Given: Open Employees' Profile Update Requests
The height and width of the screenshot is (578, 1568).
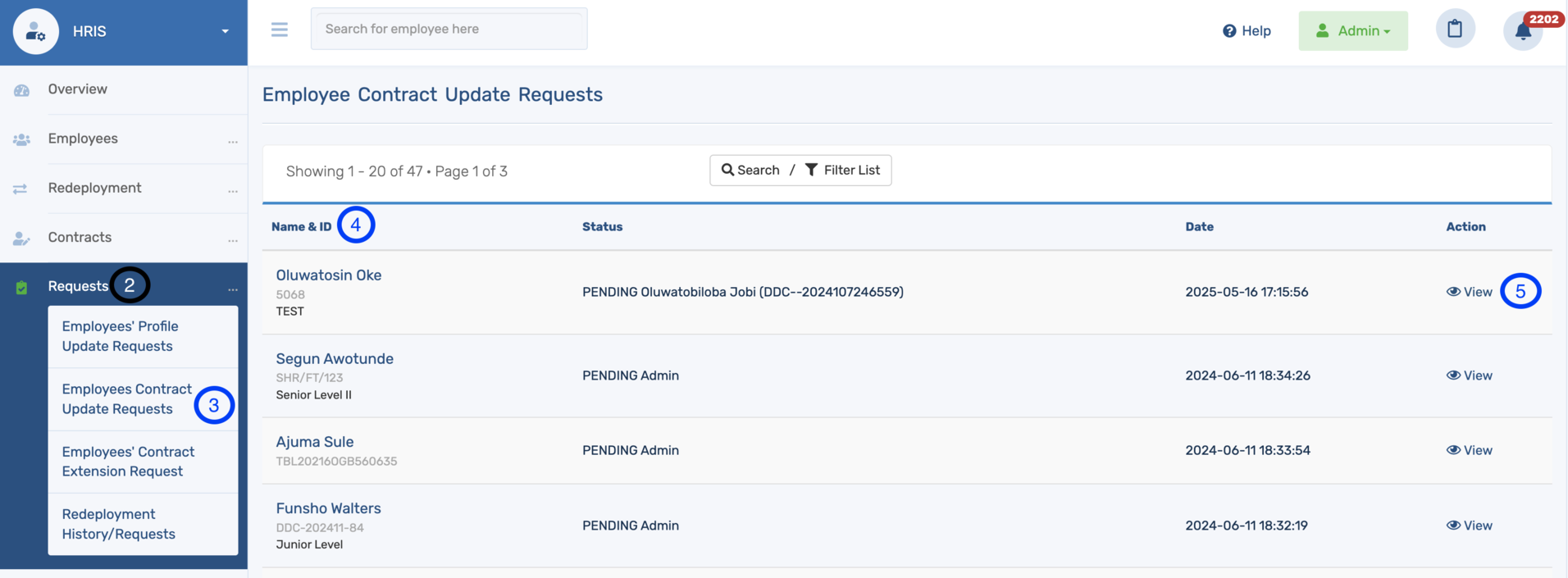Looking at the screenshot, I should 120,336.
